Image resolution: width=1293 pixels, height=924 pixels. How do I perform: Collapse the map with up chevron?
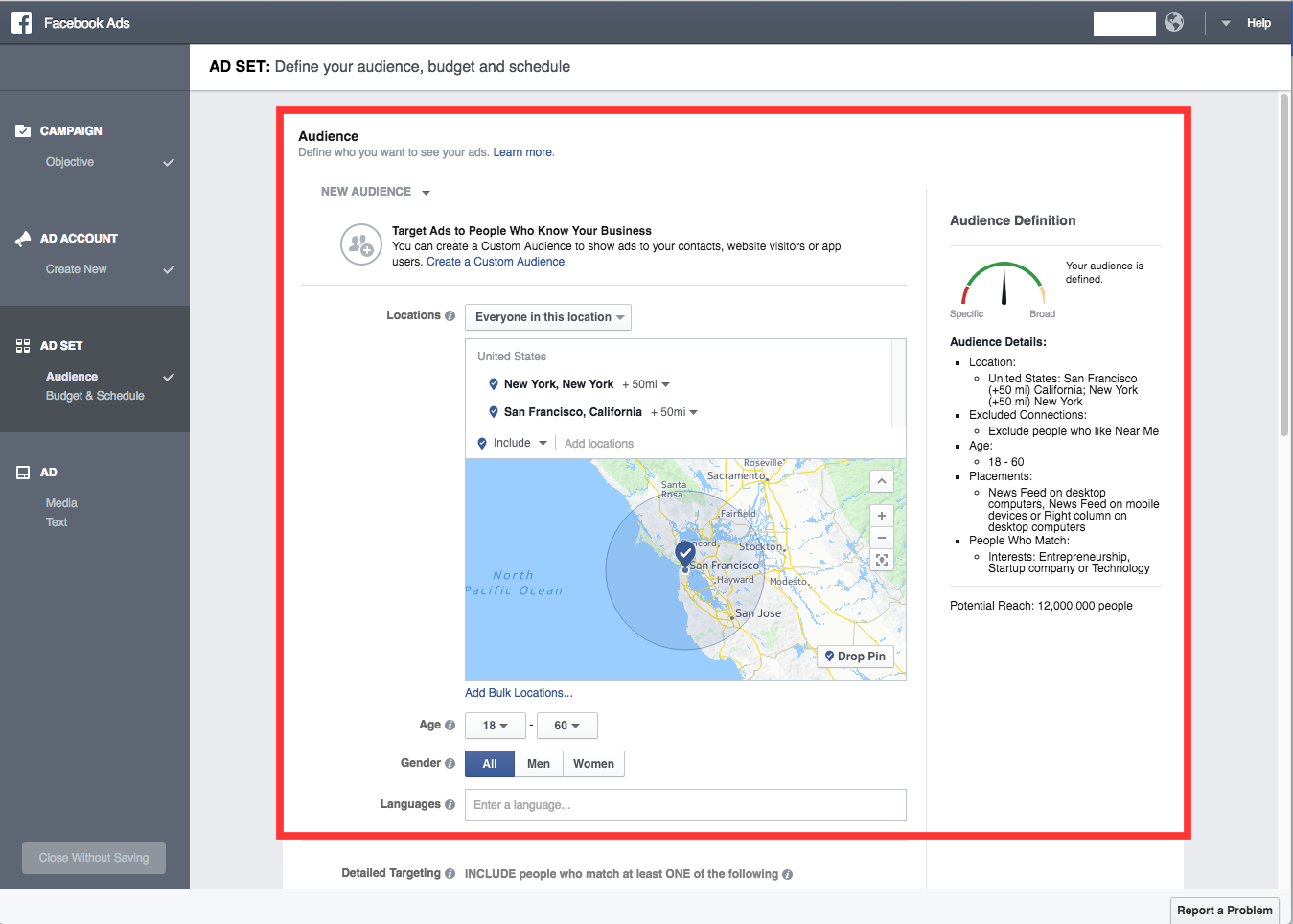[x=882, y=481]
